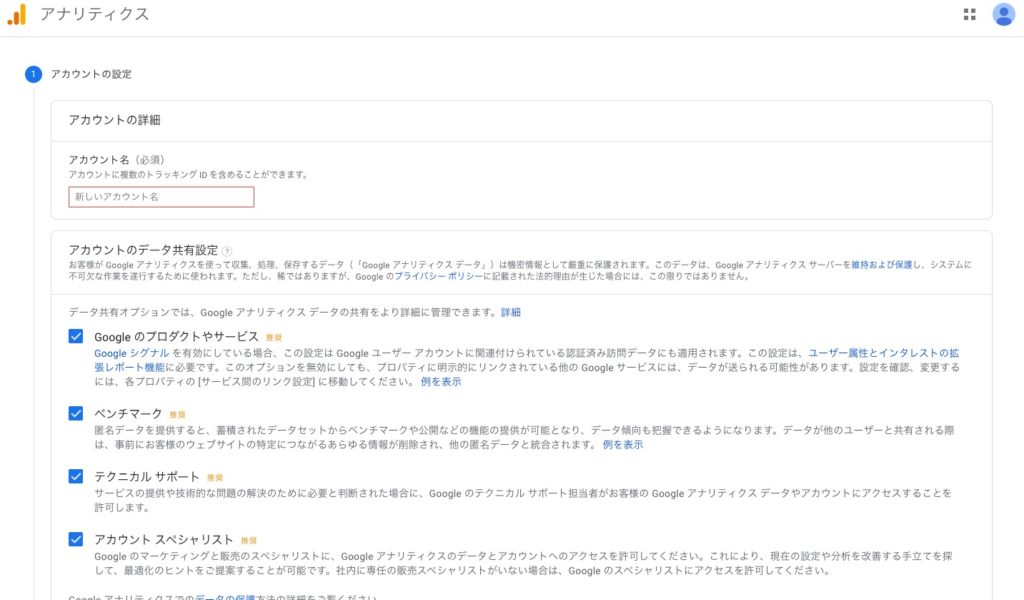Follow the プライバシー ポリシー link
This screenshot has height=600, width=1024.
point(438,277)
